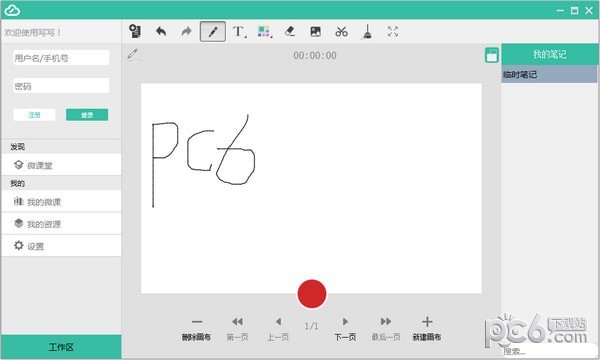Click the 1/1 page indicator

click(x=311, y=326)
